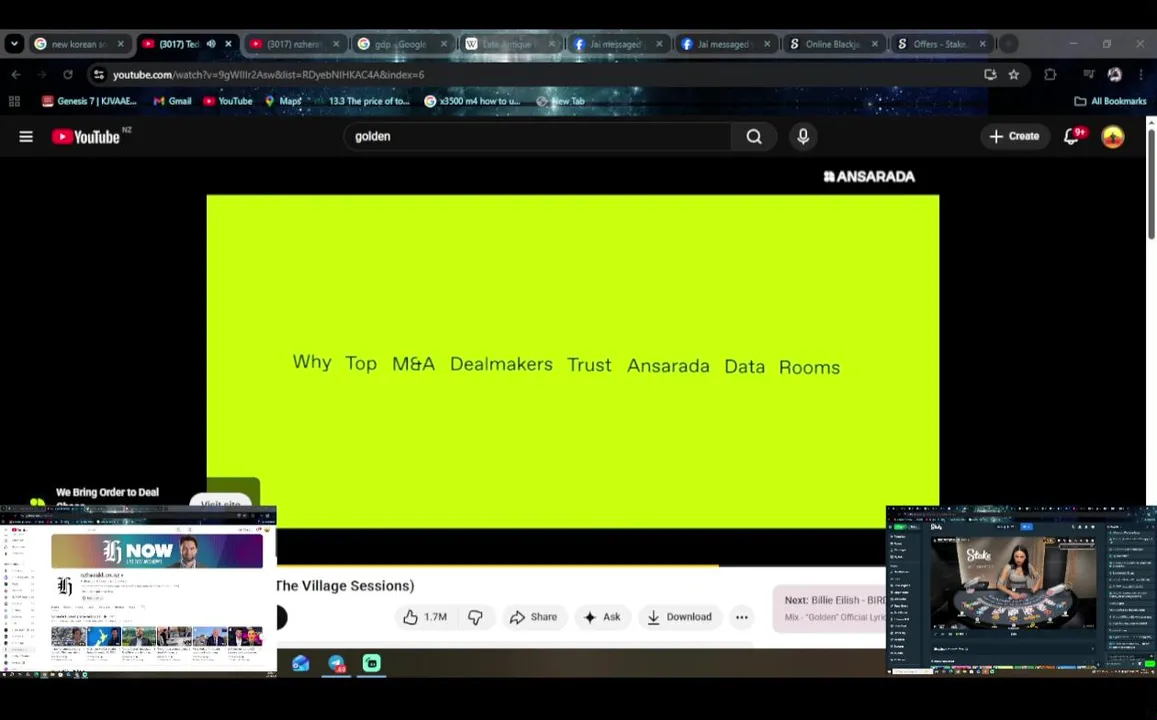Select the Stake blackjack window preview thumbnail
This screenshot has width=1157, height=720.
(x=1021, y=590)
